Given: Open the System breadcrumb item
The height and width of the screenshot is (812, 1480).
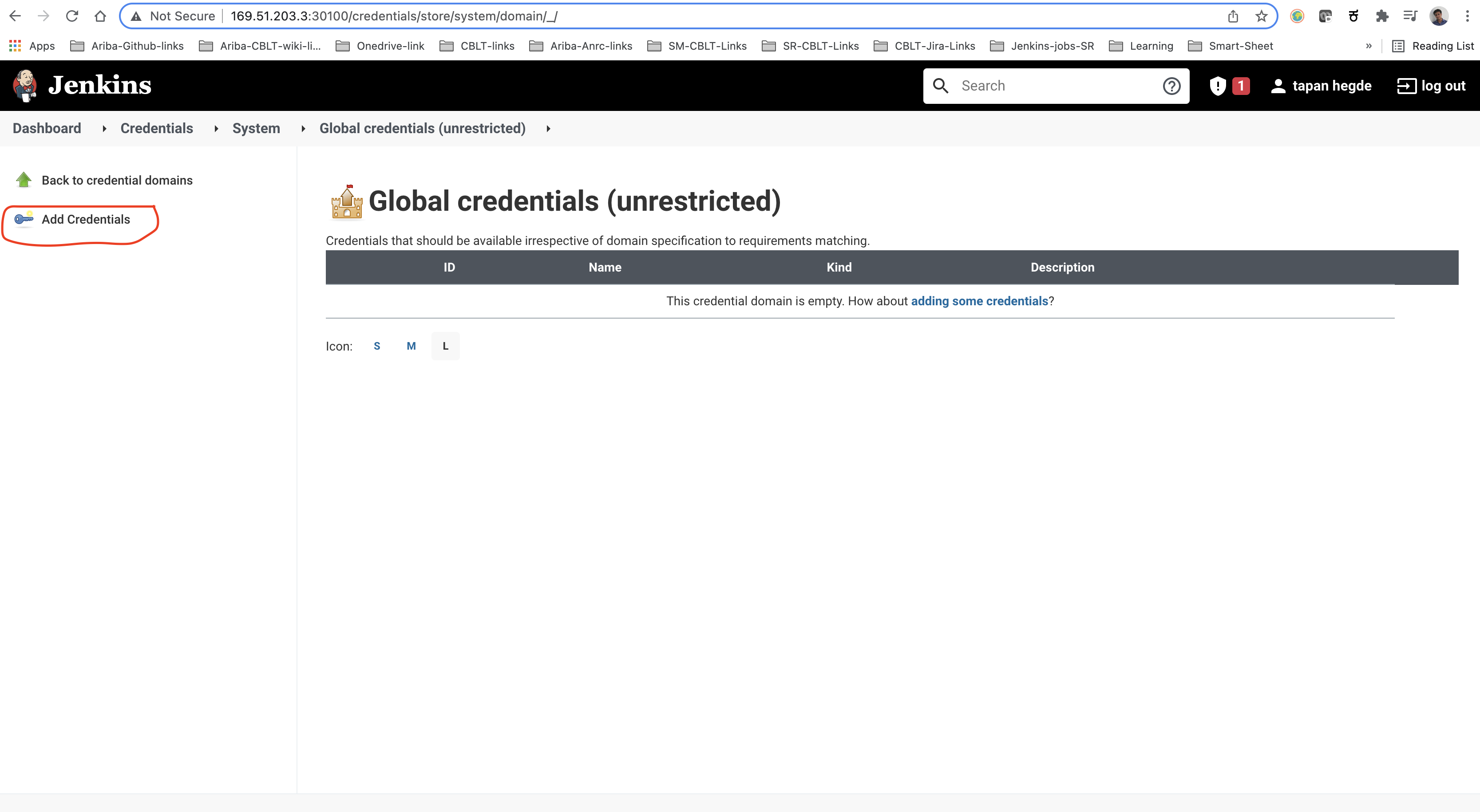Looking at the screenshot, I should 256,128.
